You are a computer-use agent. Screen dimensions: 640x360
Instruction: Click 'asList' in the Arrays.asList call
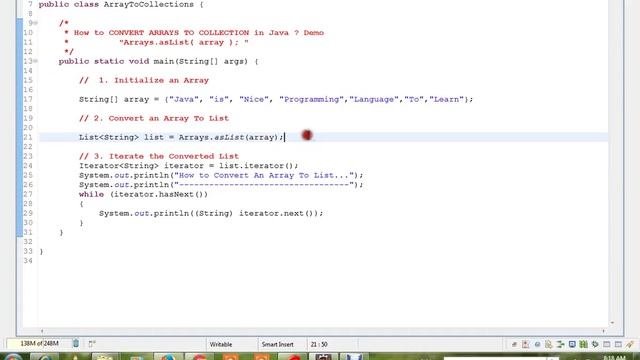coord(229,138)
